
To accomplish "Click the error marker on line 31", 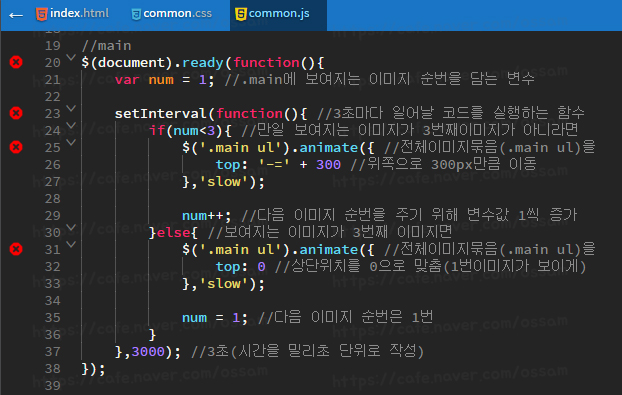I will click(16, 249).
